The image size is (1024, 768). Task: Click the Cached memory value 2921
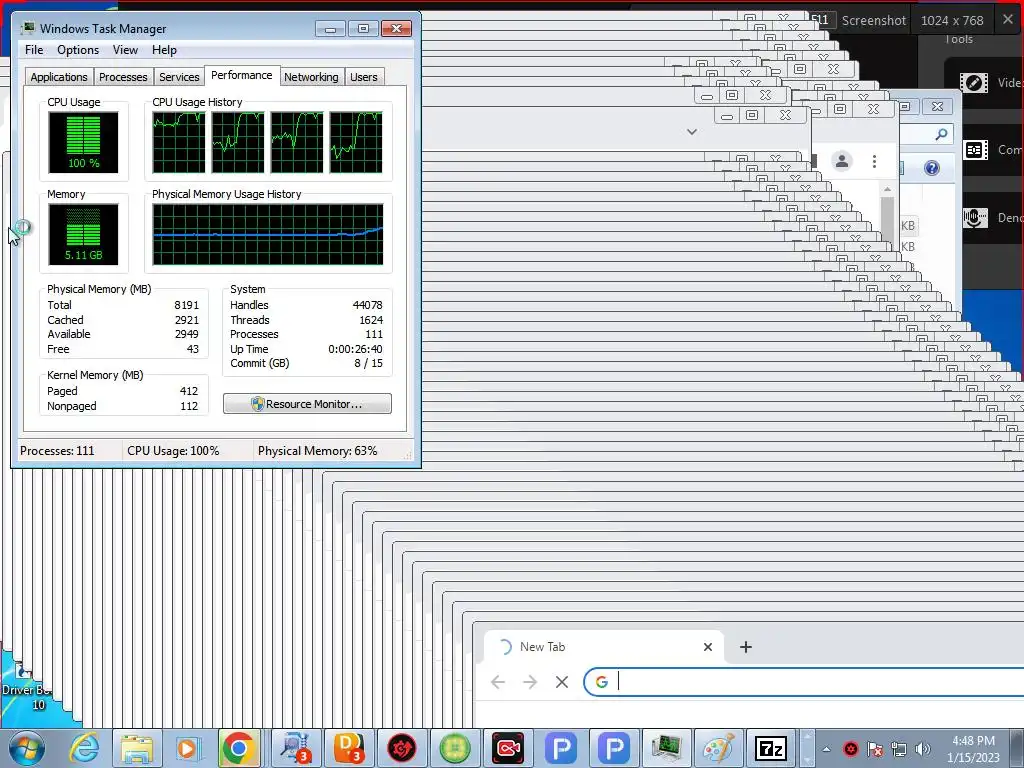pyautogui.click(x=186, y=320)
